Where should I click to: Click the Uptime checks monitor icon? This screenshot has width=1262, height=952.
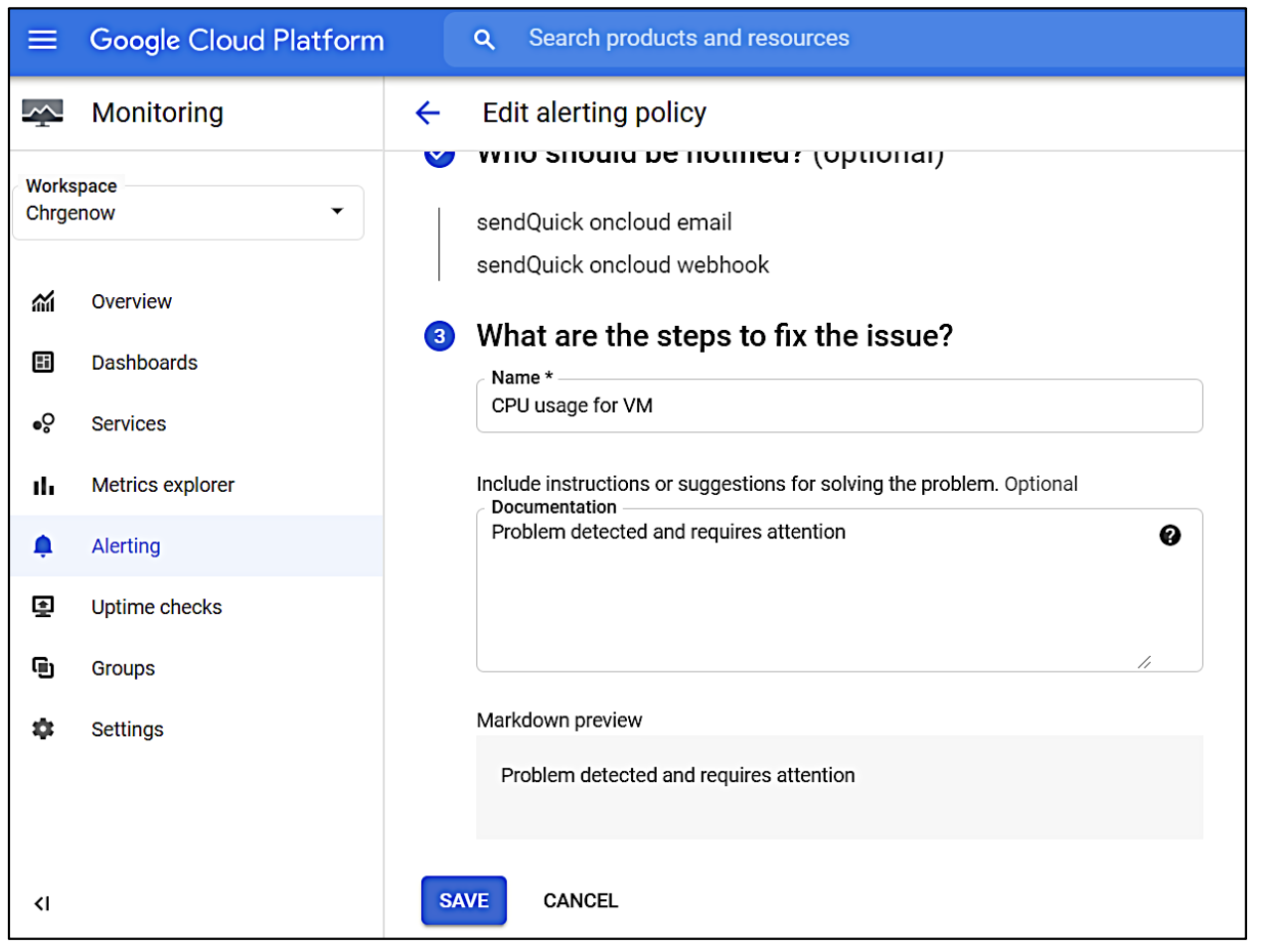coord(44,606)
